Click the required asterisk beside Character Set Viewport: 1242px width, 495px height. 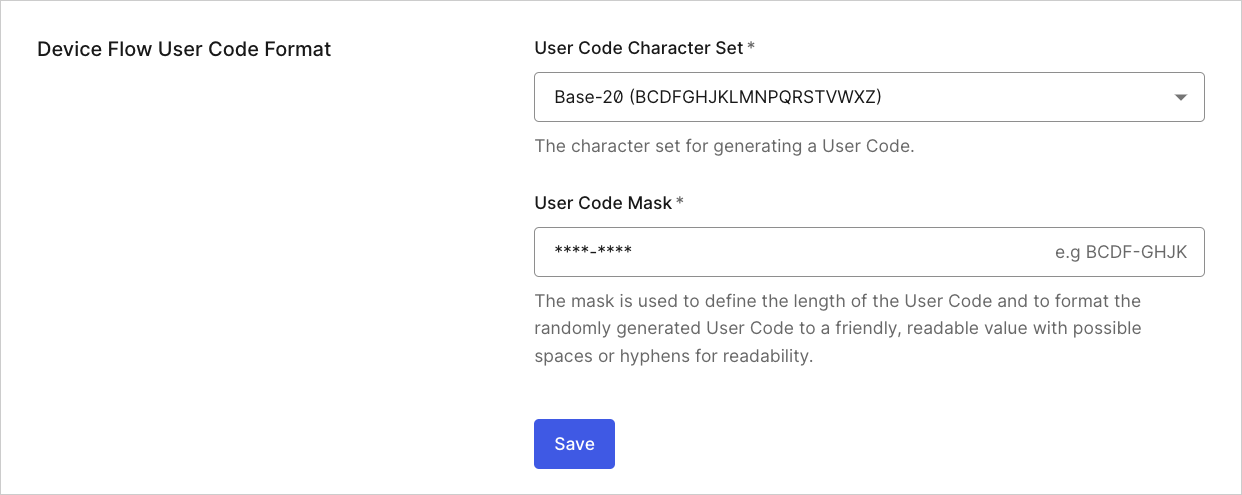tap(751, 46)
